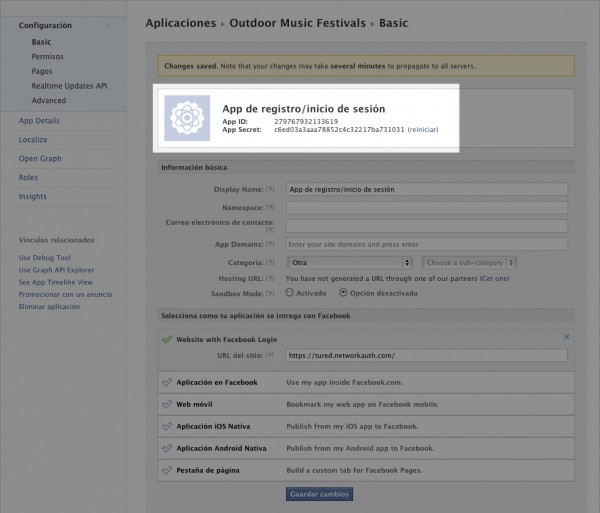Expand the Web móvil integration row

tap(366, 404)
